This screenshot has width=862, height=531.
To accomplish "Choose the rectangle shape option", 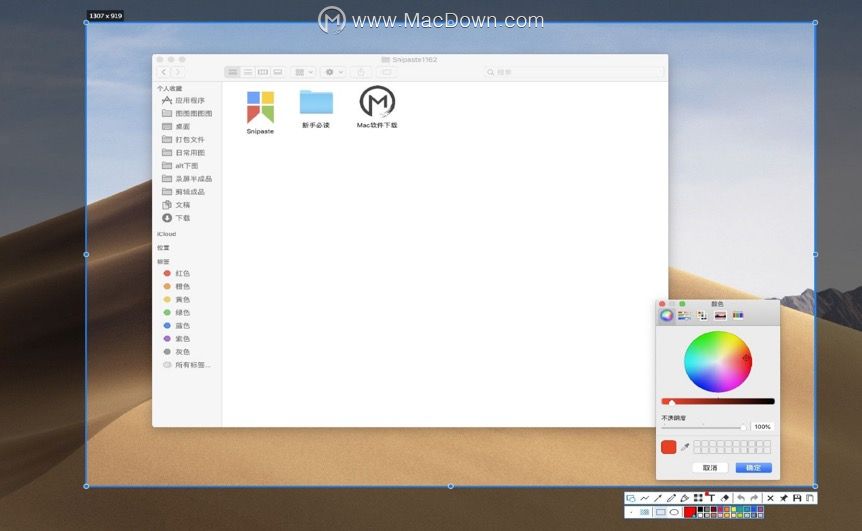I will point(661,512).
